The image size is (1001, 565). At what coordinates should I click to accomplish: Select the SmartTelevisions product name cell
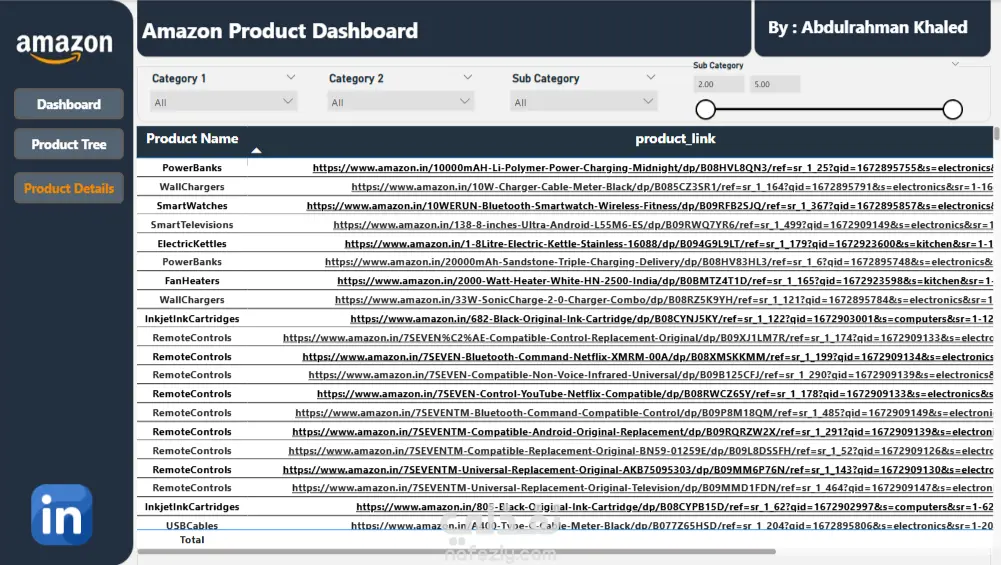pyautogui.click(x=192, y=225)
